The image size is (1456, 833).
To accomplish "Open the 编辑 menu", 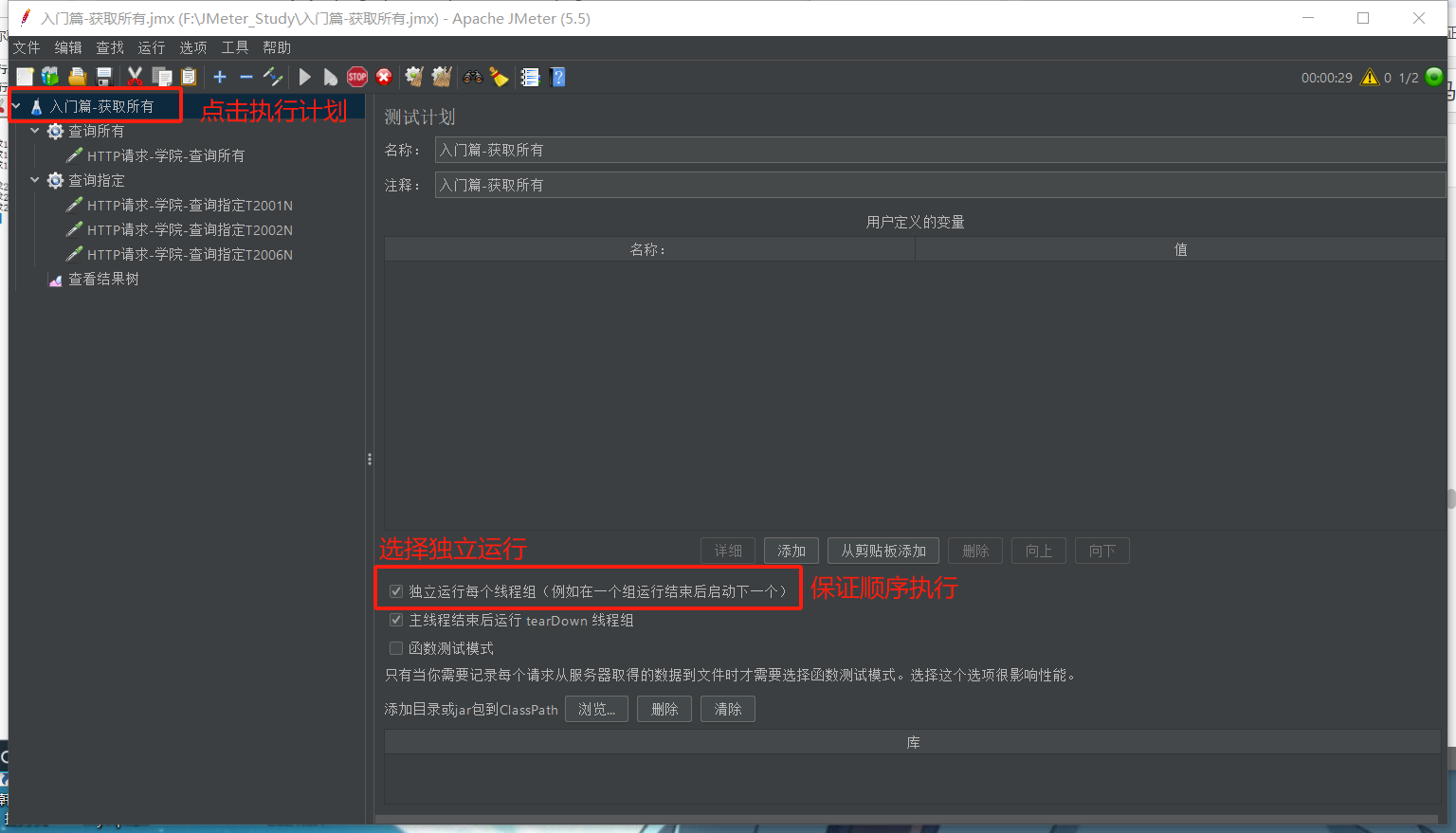I will [x=68, y=47].
